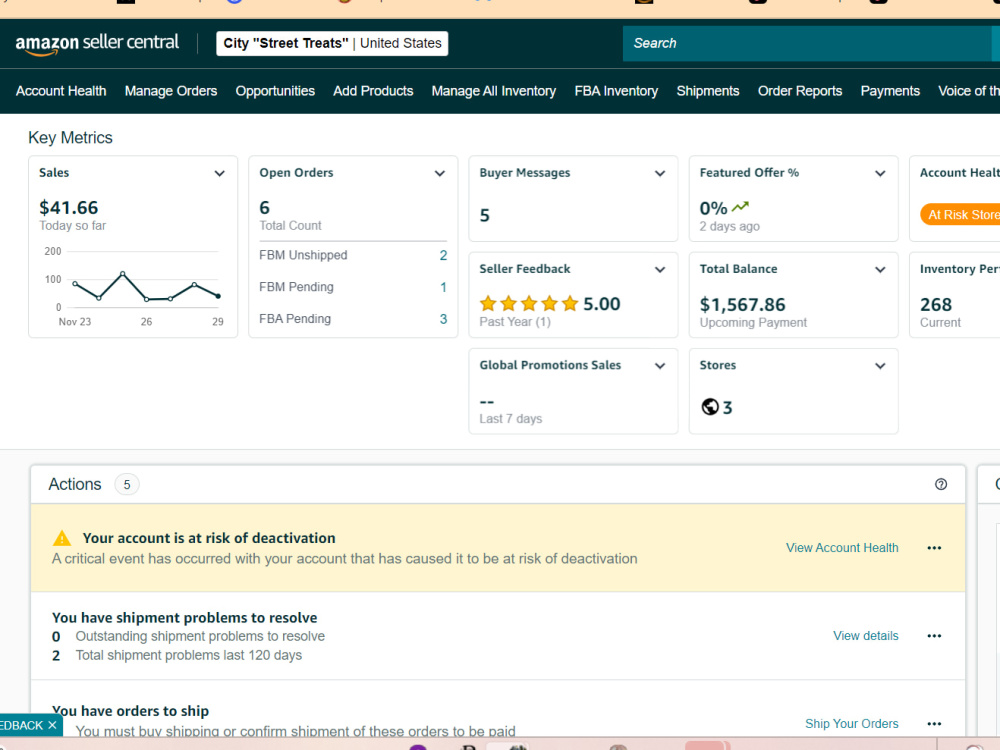Screen dimensions: 1000x750
Task: Open the more options for deactivation alert
Action: click(934, 548)
